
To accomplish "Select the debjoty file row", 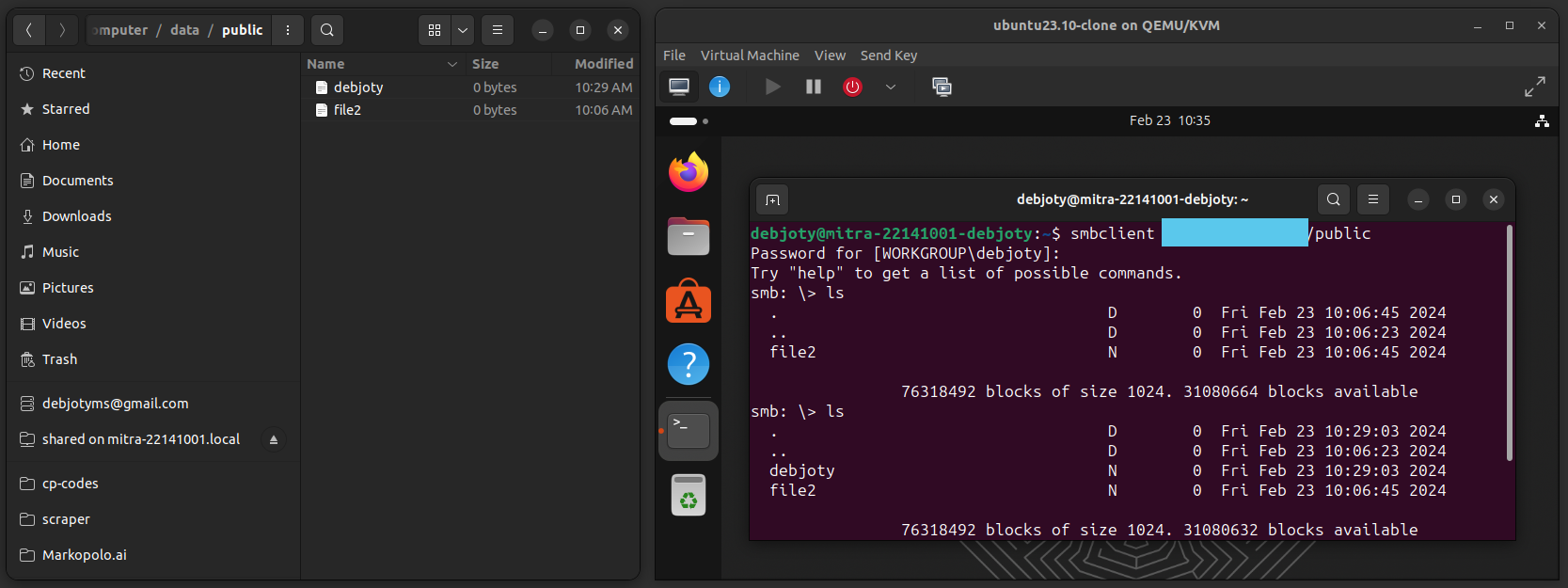I will pyautogui.click(x=470, y=87).
